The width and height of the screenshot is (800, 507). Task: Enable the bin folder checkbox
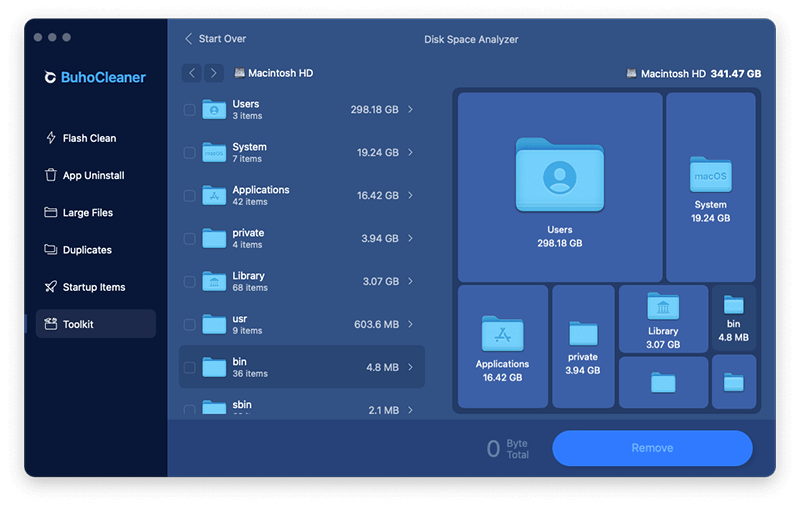[x=189, y=367]
